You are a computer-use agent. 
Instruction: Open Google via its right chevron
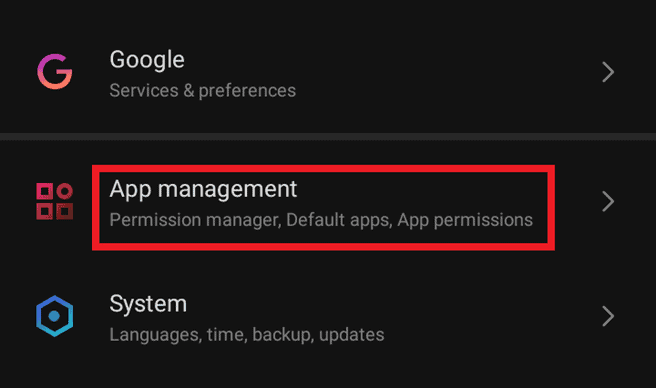click(608, 72)
